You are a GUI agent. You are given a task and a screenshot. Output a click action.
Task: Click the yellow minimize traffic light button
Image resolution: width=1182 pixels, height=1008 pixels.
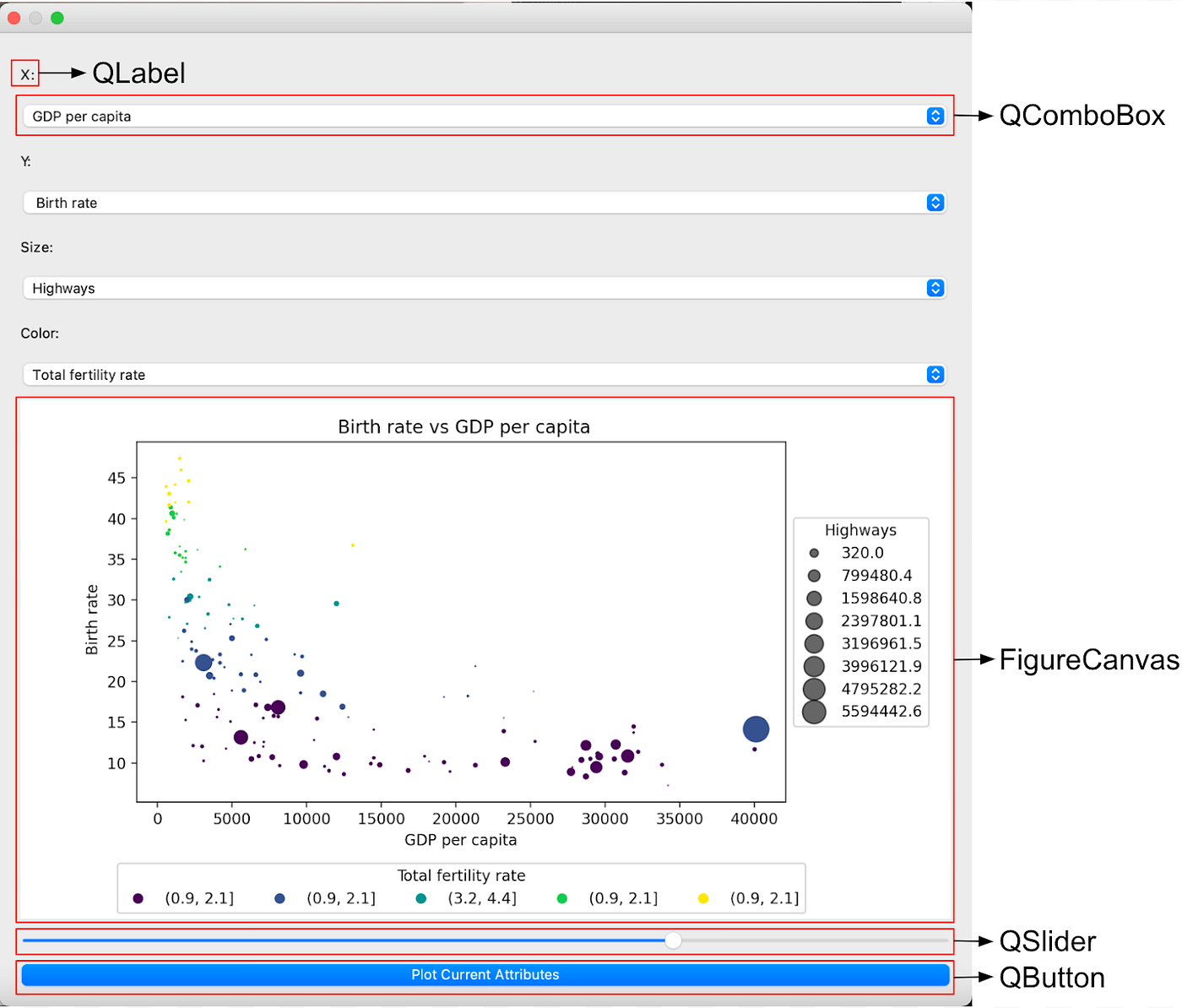click(35, 17)
